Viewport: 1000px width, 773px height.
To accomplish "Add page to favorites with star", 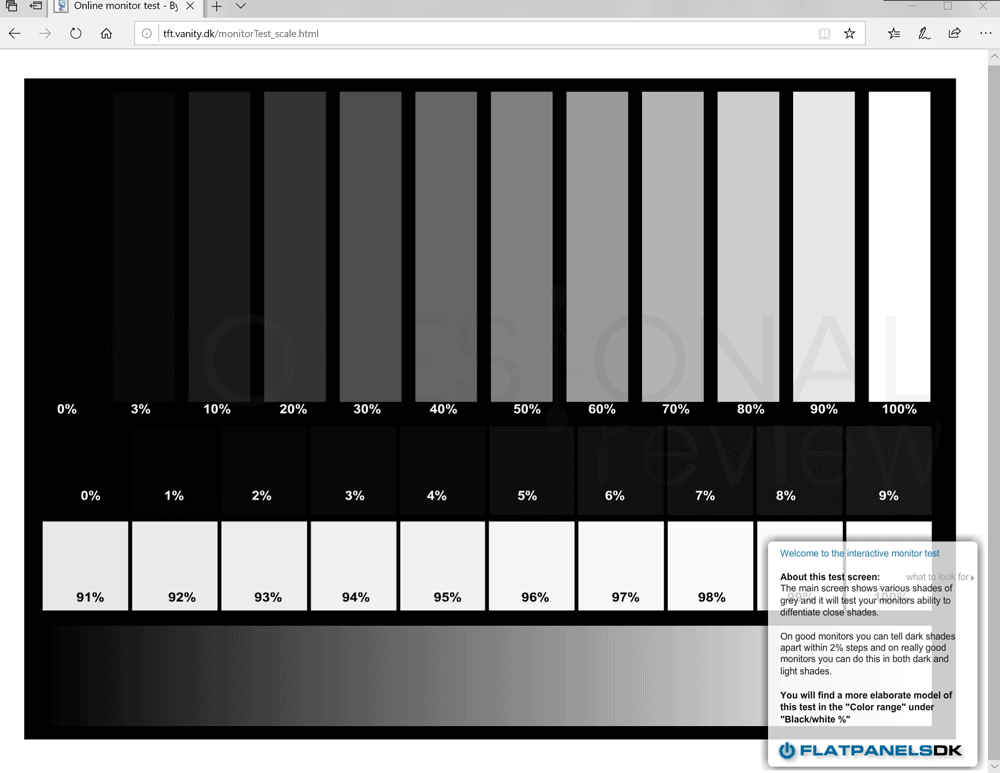I will coord(849,33).
